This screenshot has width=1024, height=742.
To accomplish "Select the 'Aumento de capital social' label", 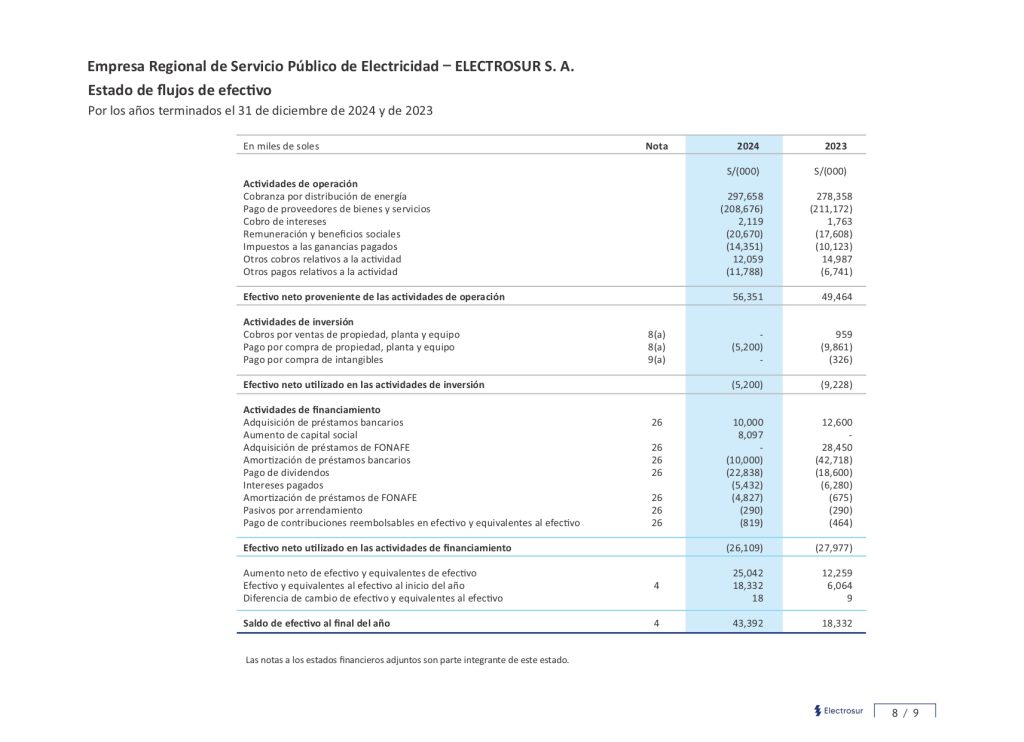I will (300, 435).
